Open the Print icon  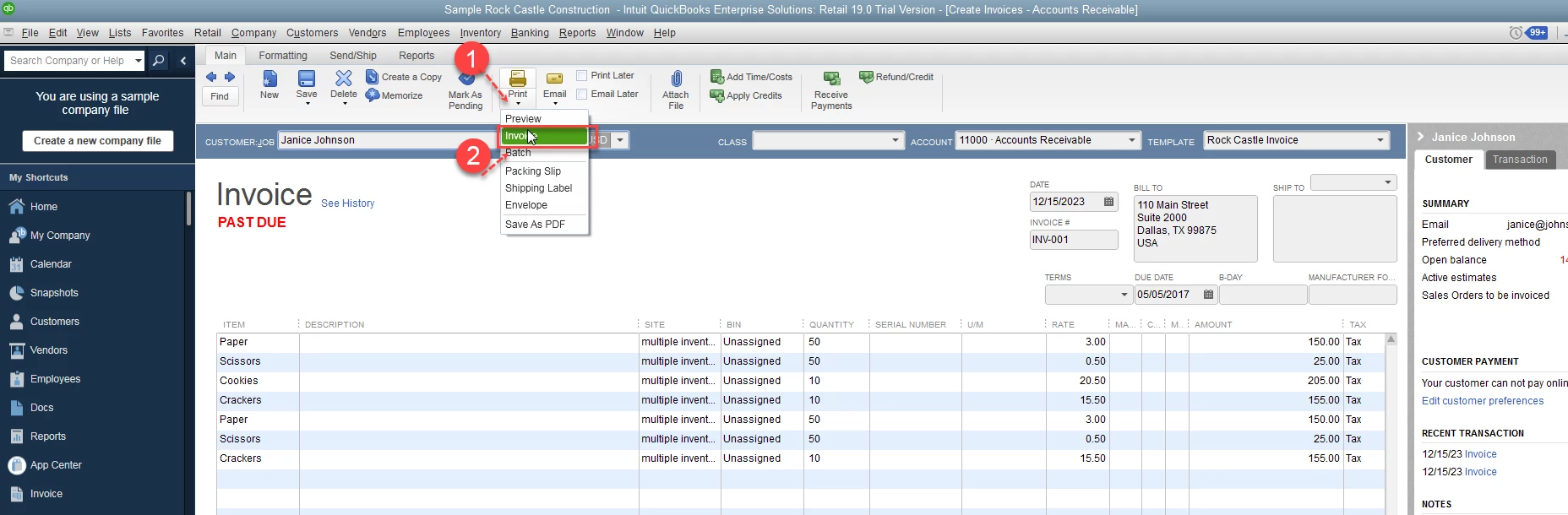click(x=518, y=79)
